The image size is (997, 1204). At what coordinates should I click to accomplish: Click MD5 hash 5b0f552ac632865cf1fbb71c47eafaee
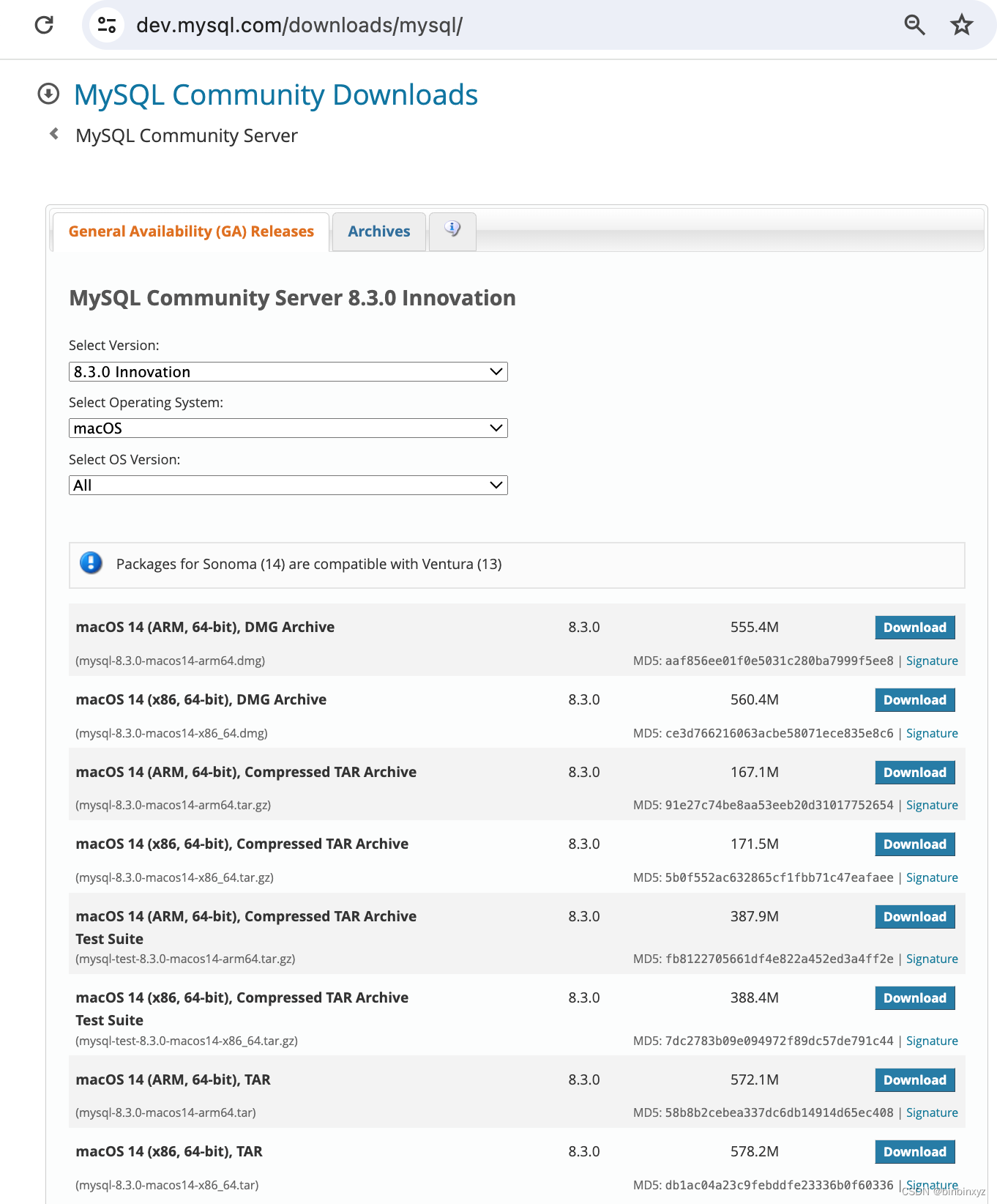pos(780,877)
